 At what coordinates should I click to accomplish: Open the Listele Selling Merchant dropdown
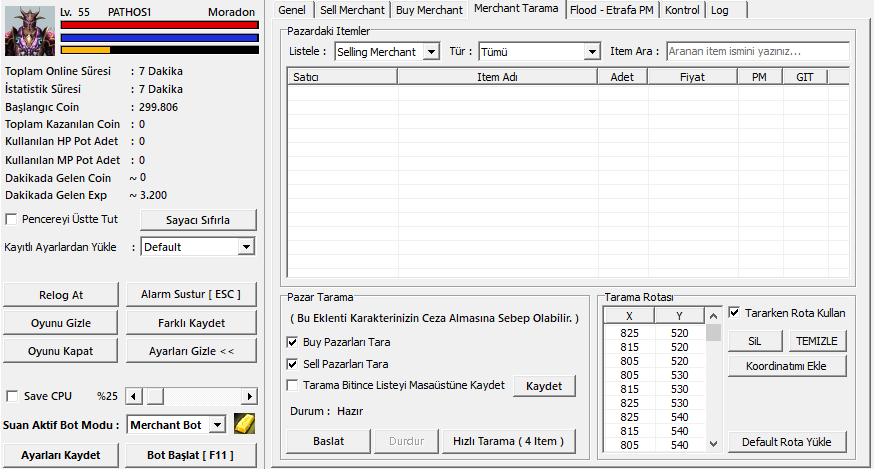click(x=386, y=51)
